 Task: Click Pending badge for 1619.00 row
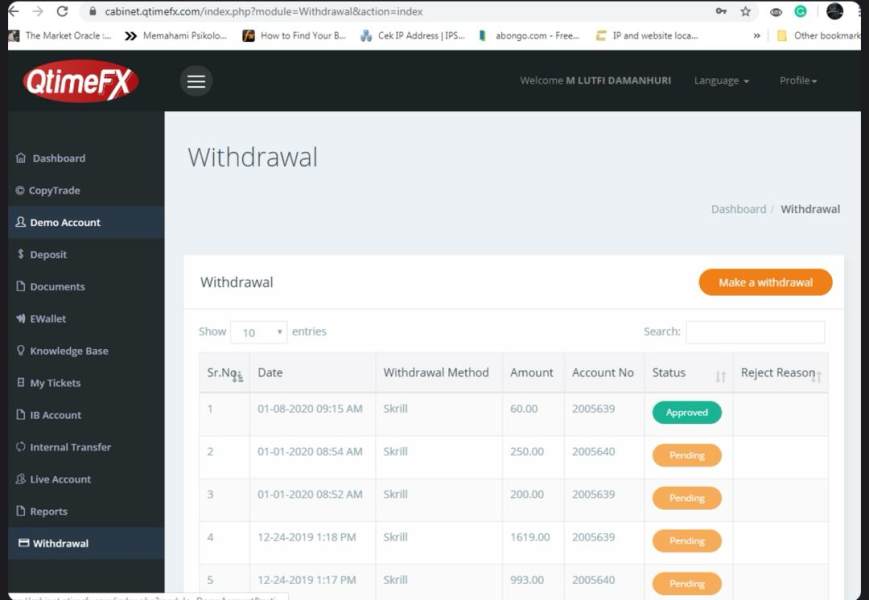(687, 541)
